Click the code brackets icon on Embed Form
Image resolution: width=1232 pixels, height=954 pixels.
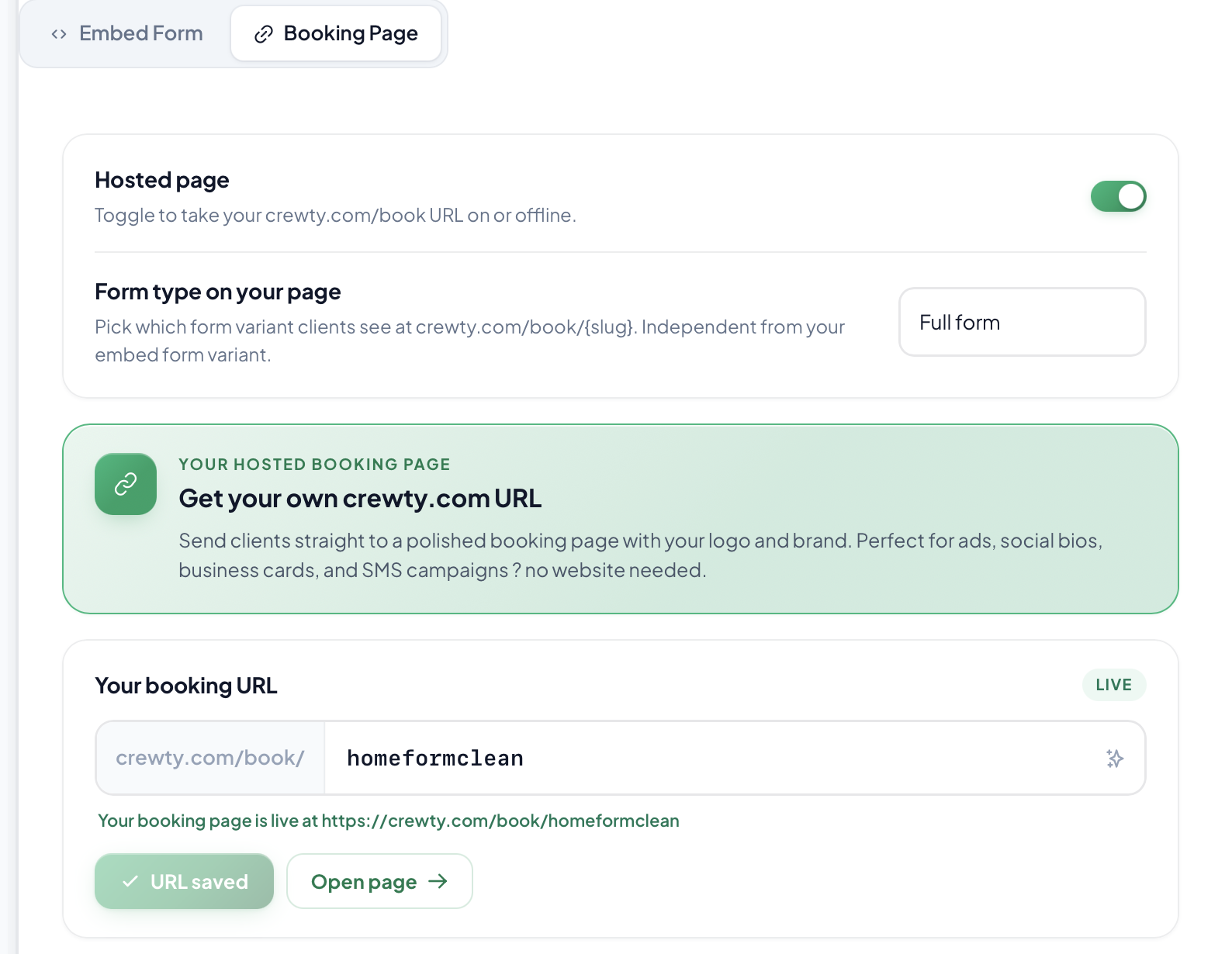coord(59,34)
